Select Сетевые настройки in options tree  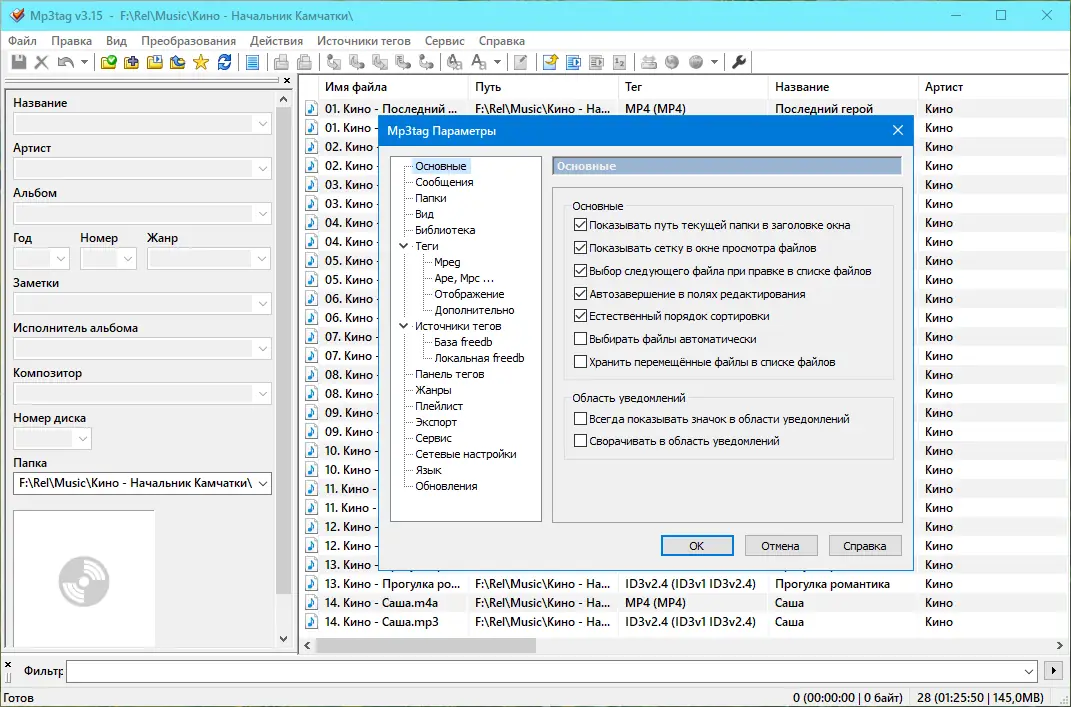(x=466, y=454)
